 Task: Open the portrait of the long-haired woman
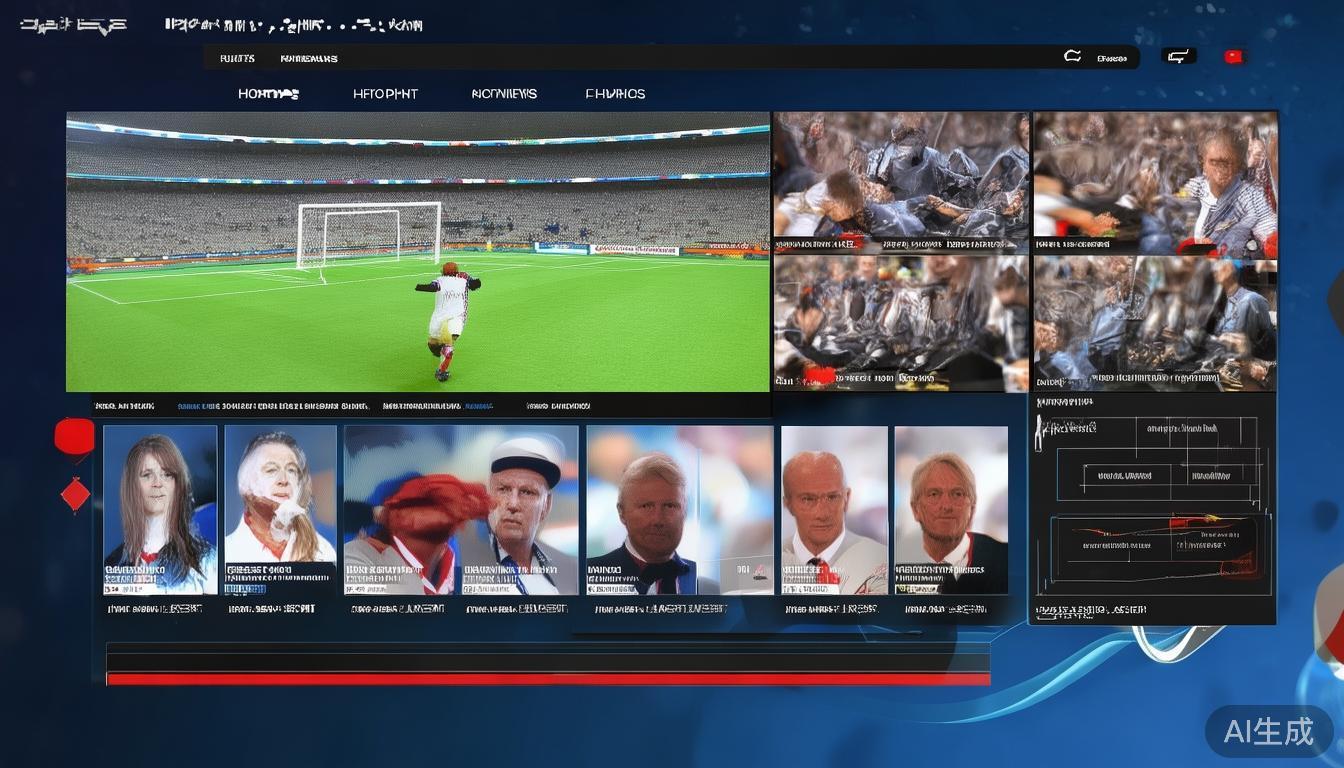(160, 509)
